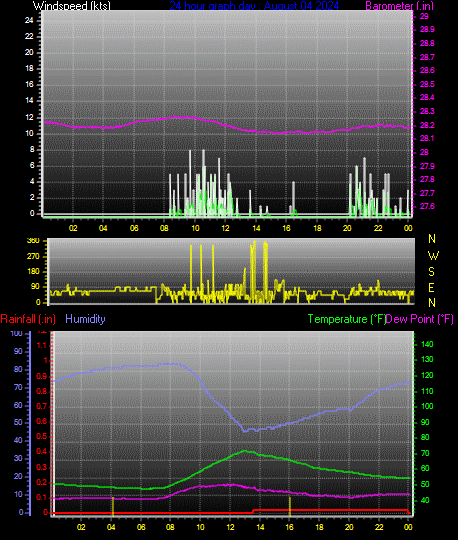Click the W wind direction label
Screen dimensions: 458x540
point(433,256)
